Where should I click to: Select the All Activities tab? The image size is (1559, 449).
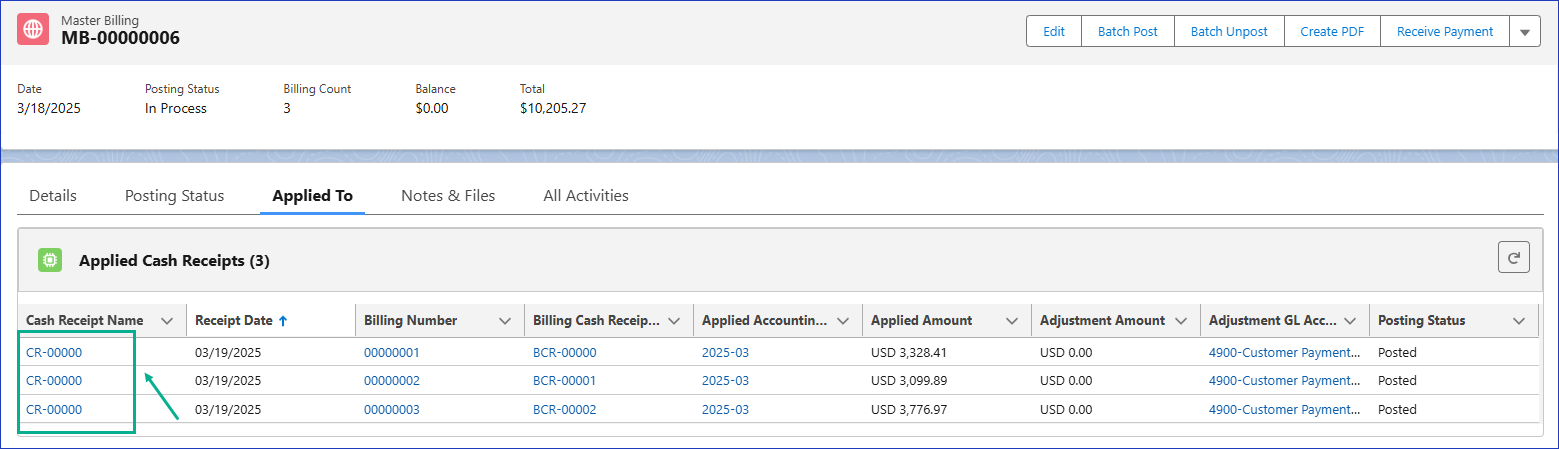tap(586, 196)
